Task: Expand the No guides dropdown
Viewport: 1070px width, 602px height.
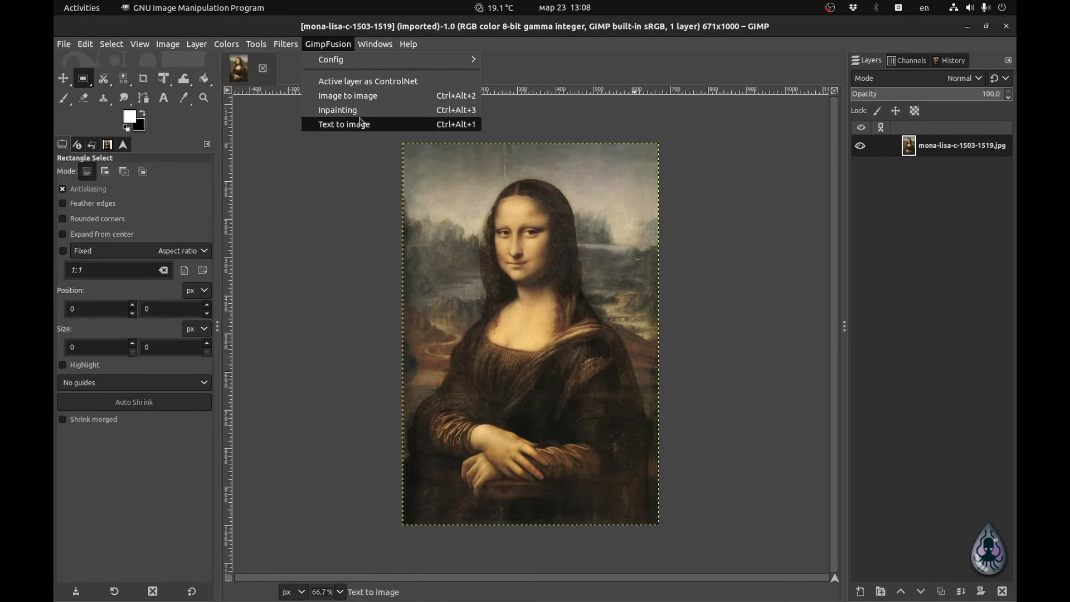Action: tap(134, 383)
